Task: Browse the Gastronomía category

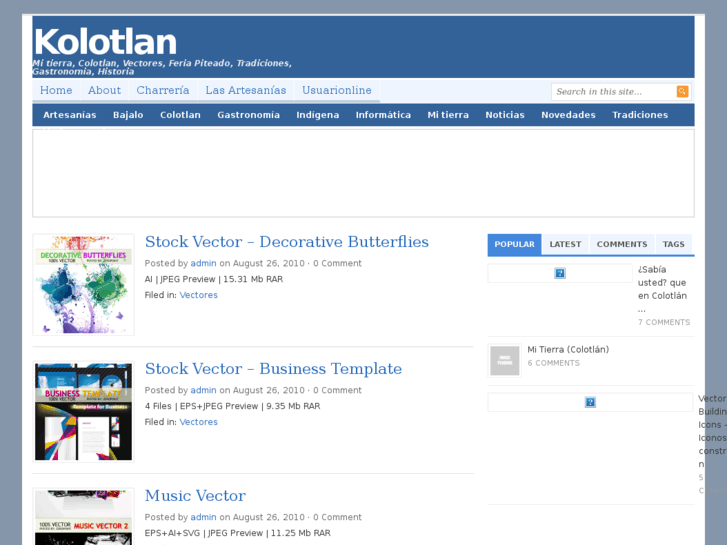Action: 249,115
